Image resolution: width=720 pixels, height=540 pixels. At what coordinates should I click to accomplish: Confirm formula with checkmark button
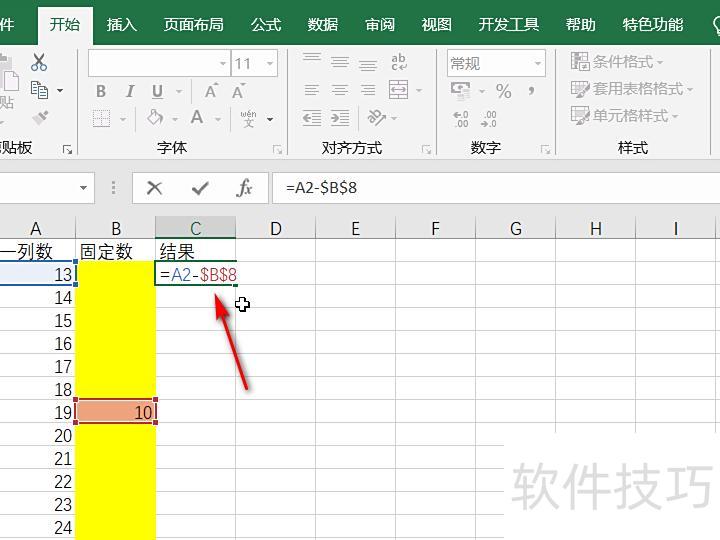click(x=200, y=188)
